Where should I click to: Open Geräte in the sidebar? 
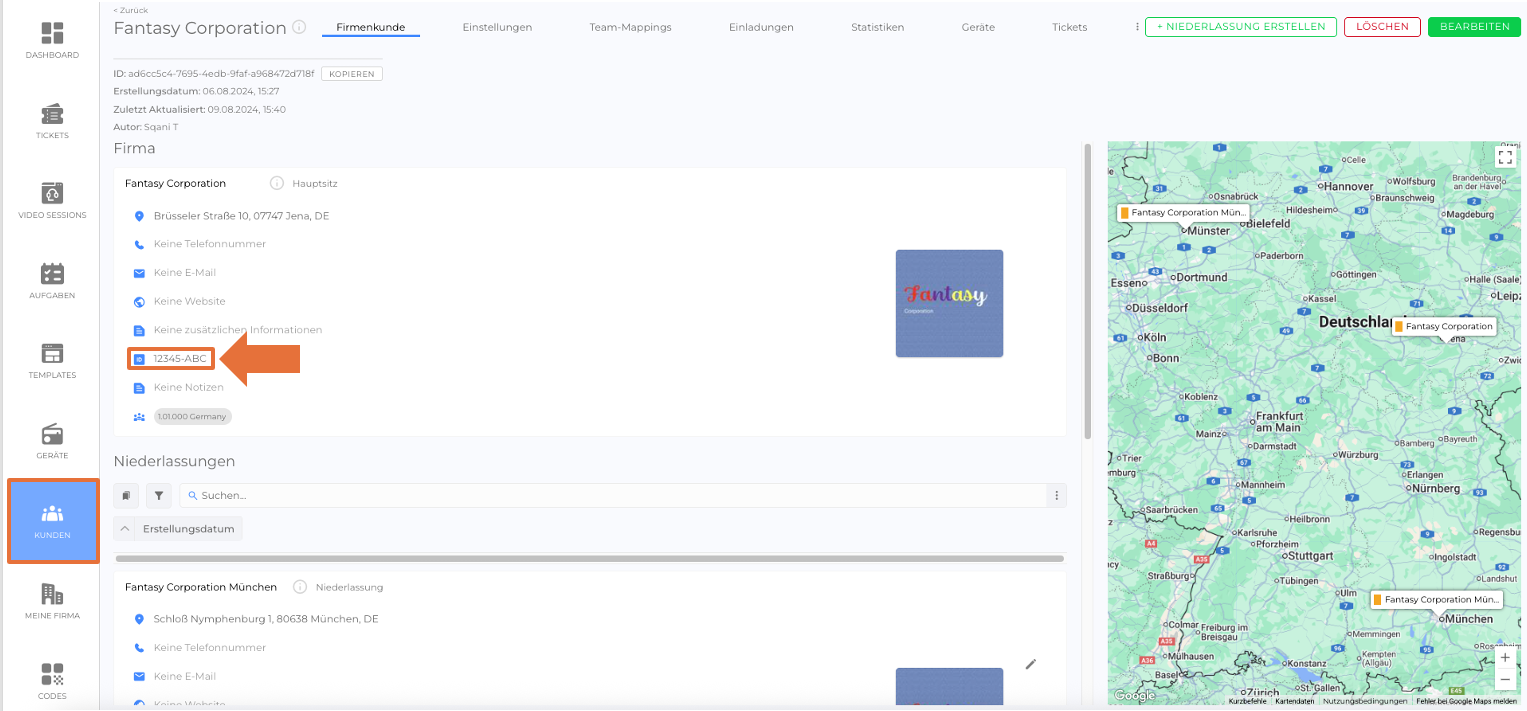52,440
